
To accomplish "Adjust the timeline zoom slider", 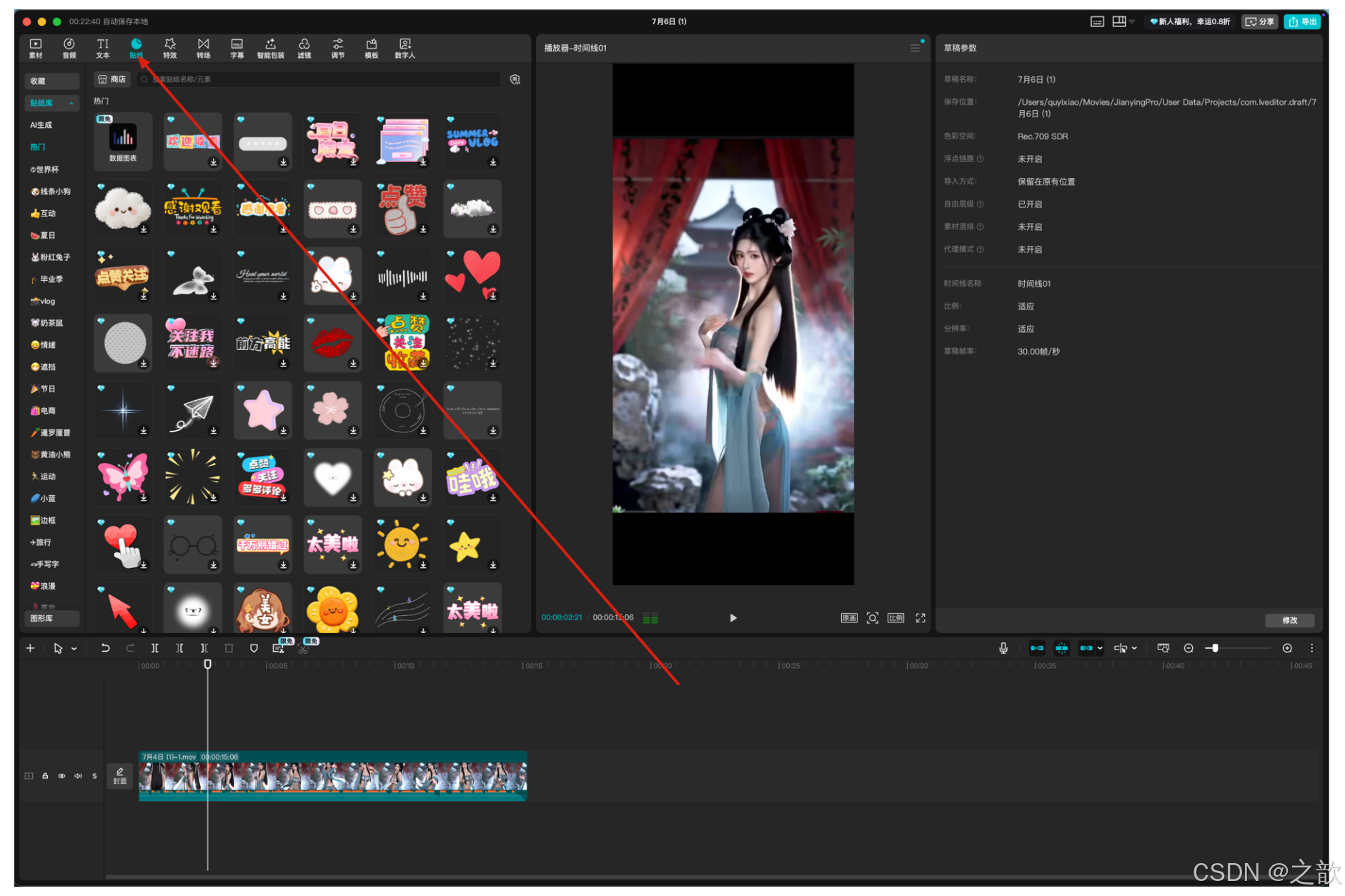I will point(1239,648).
